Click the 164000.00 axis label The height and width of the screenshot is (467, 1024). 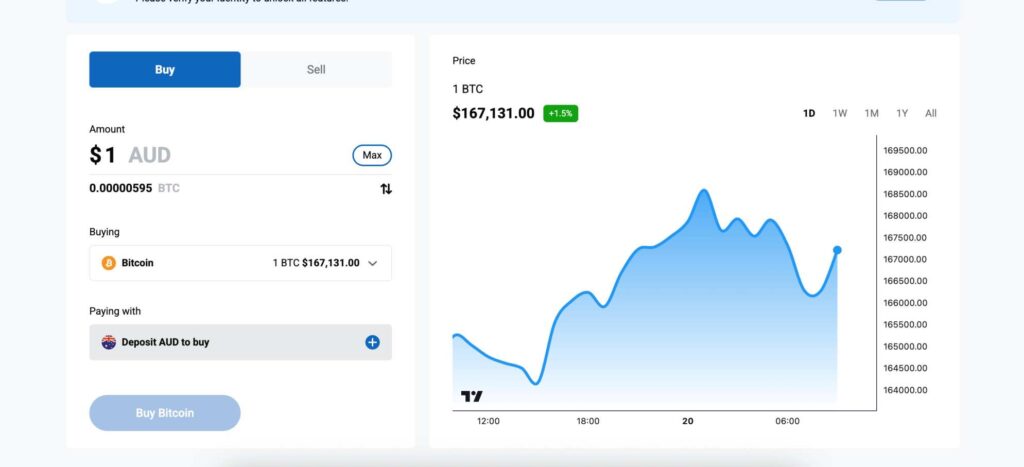pyautogui.click(x=905, y=390)
